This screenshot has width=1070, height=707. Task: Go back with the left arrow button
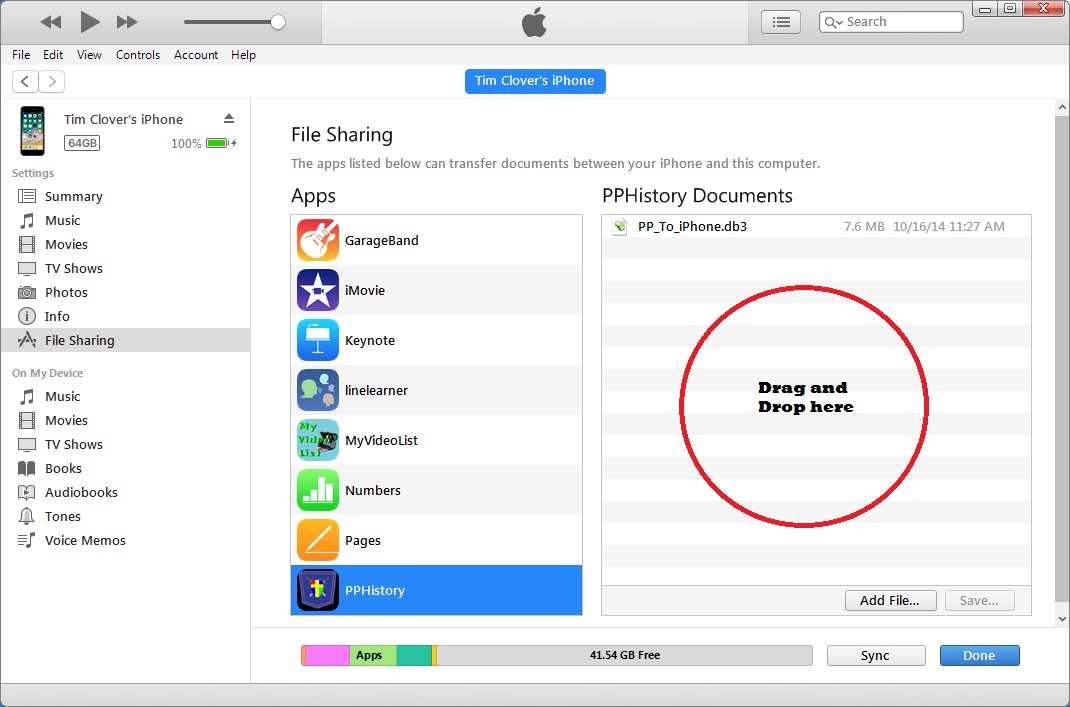coord(25,81)
